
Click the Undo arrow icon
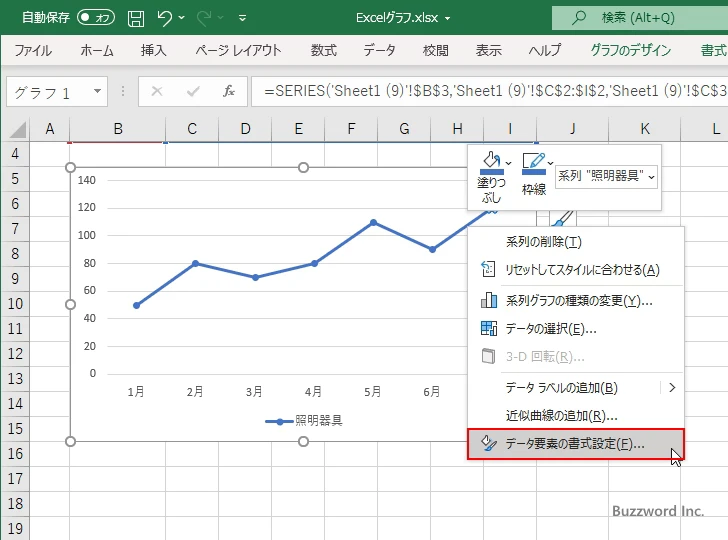click(165, 17)
